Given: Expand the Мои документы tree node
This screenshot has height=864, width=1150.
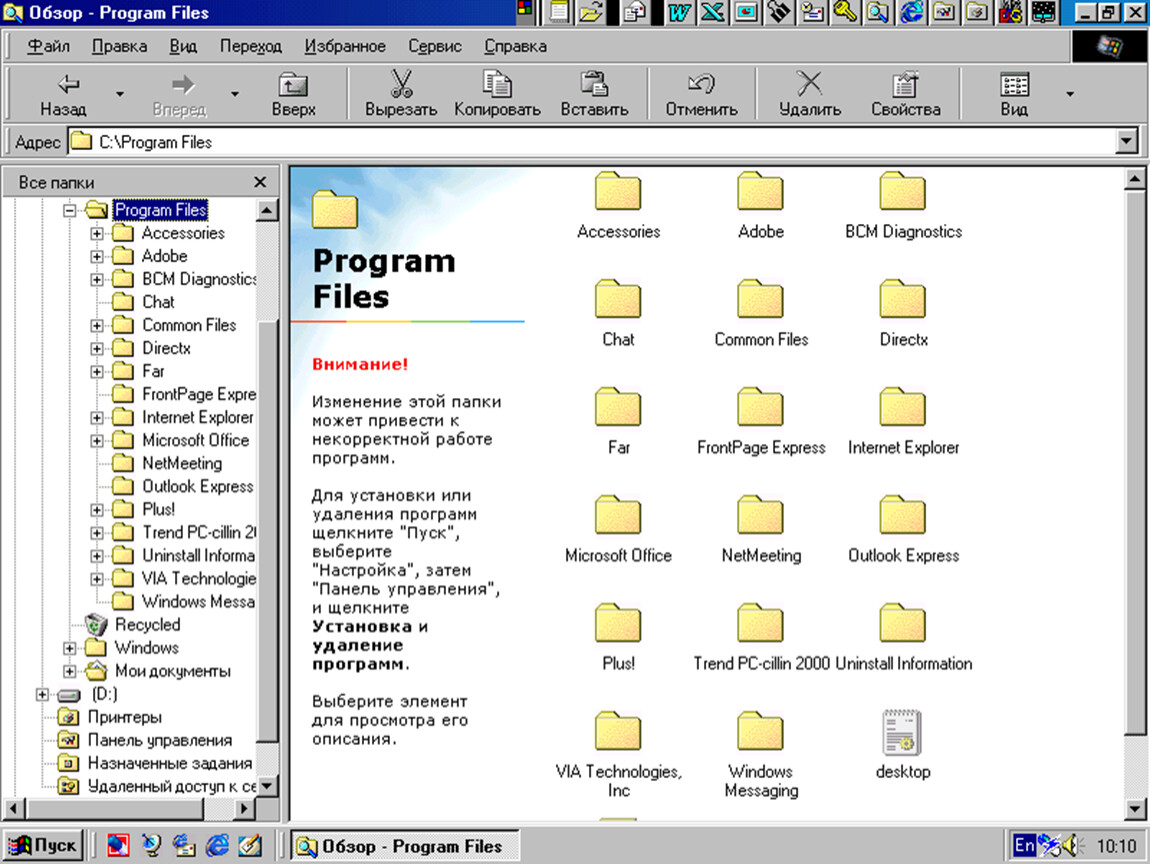Looking at the screenshot, I should point(70,671).
